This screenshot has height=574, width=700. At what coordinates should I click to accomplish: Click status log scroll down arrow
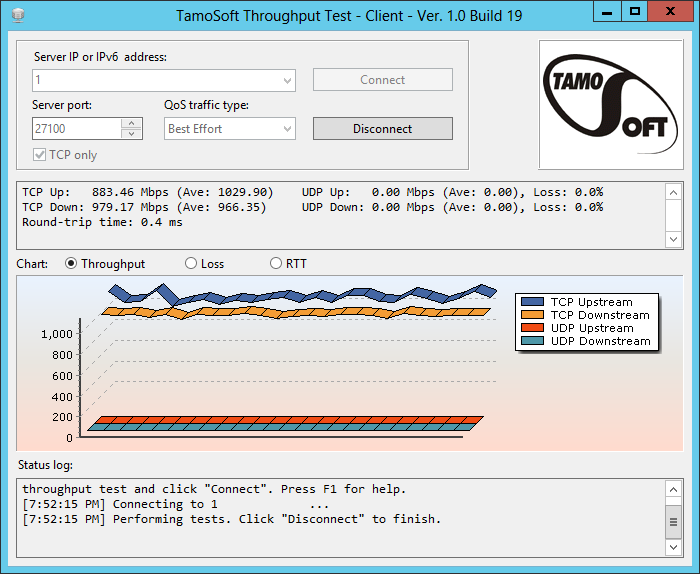[x=673, y=547]
